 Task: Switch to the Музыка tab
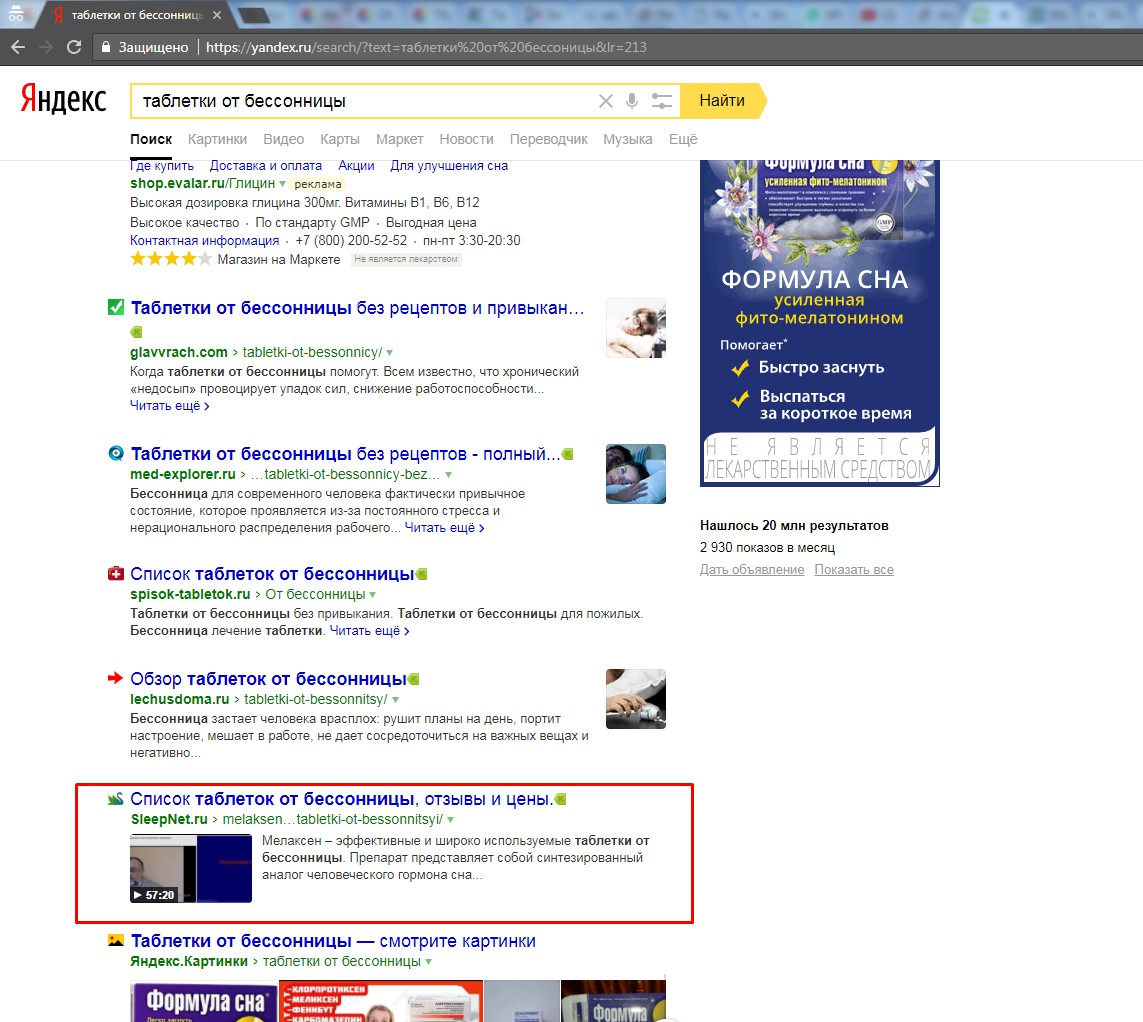[x=628, y=139]
